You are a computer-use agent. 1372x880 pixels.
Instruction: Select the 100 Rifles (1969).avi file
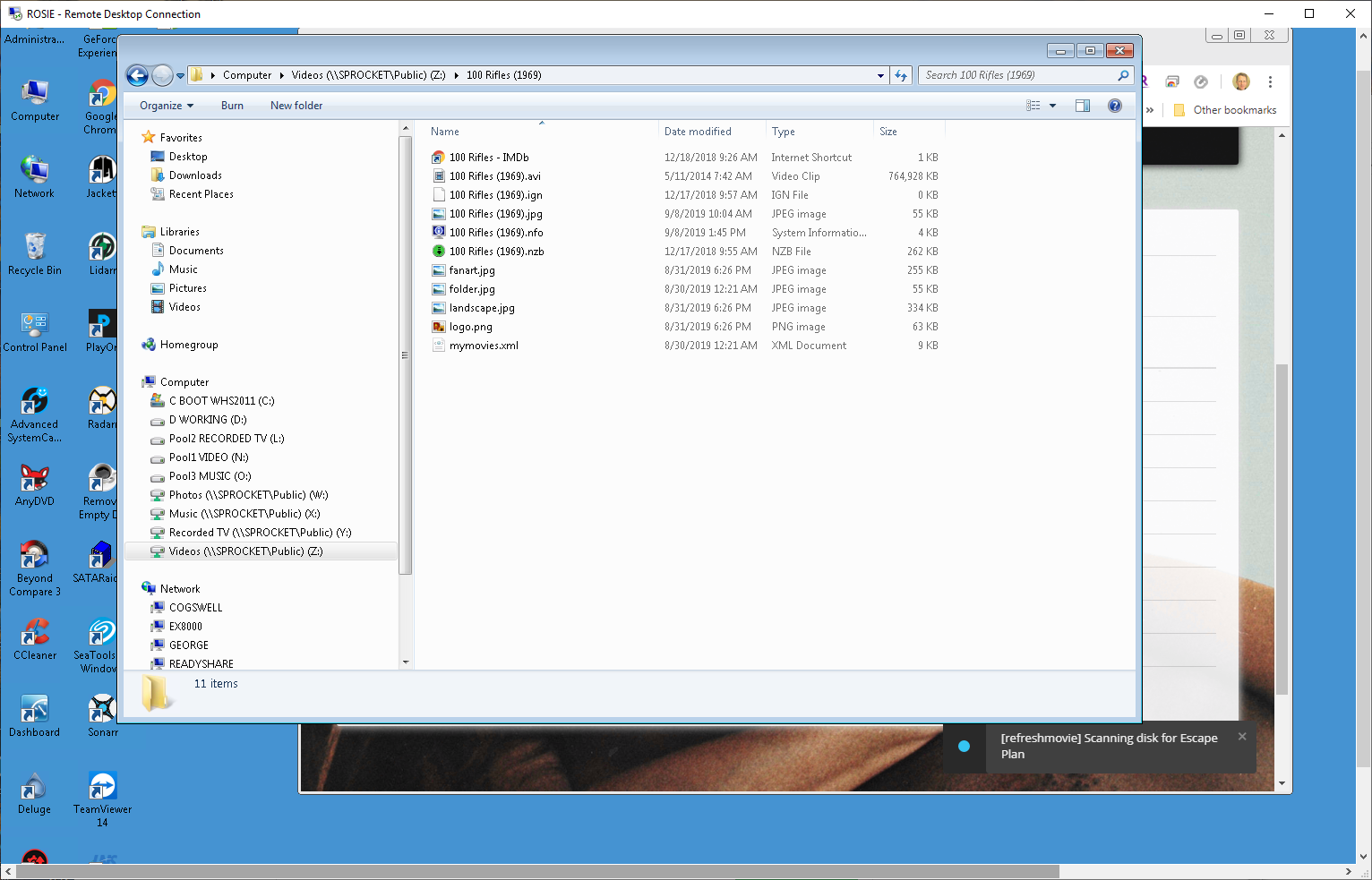(494, 175)
